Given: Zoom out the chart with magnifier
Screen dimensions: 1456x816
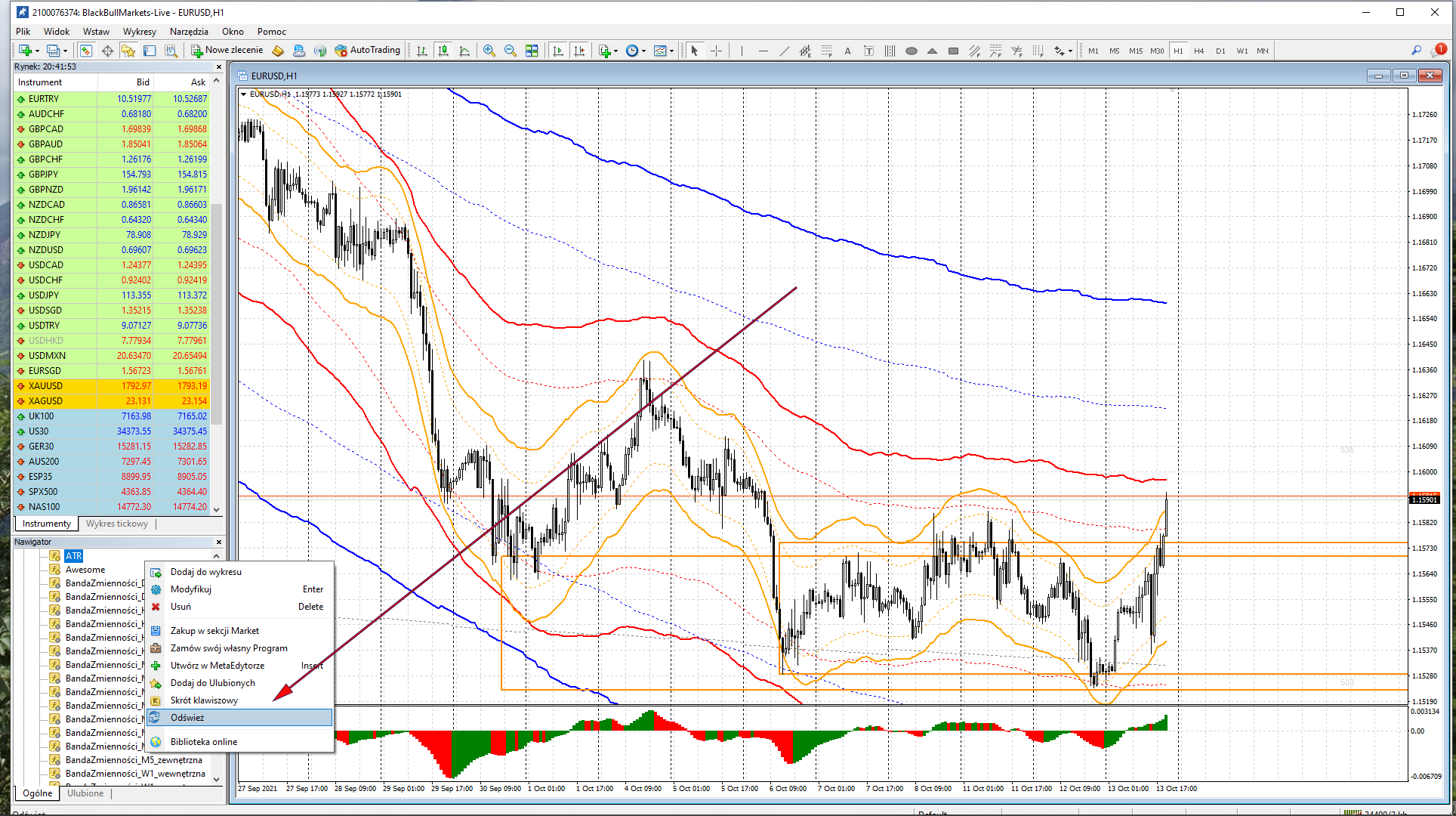Looking at the screenshot, I should coord(511,51).
